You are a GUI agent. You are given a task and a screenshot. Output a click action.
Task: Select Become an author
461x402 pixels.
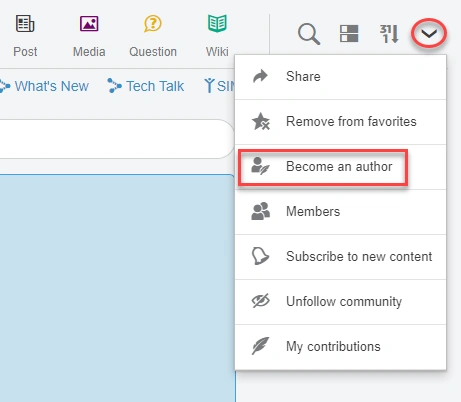(x=341, y=167)
